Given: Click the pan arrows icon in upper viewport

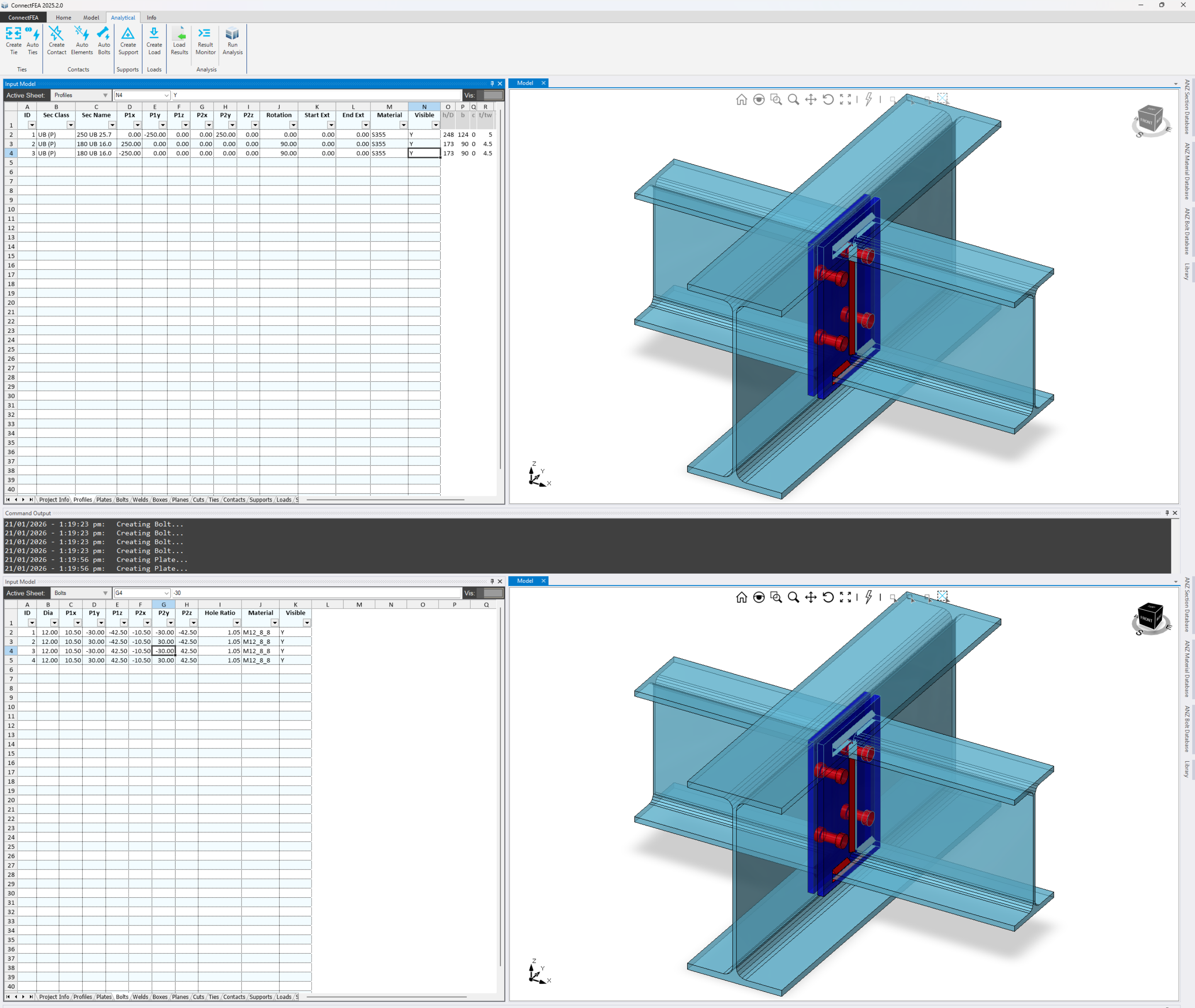Looking at the screenshot, I should (810, 100).
